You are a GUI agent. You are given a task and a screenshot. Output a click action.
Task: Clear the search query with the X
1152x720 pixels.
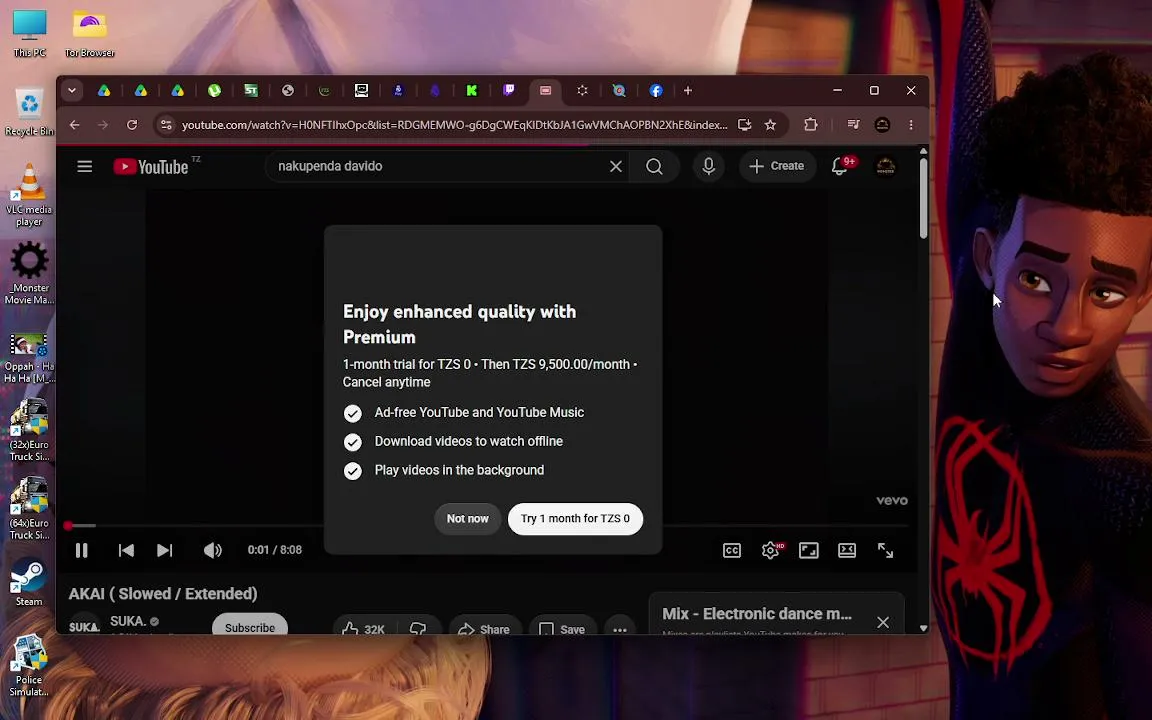click(616, 167)
